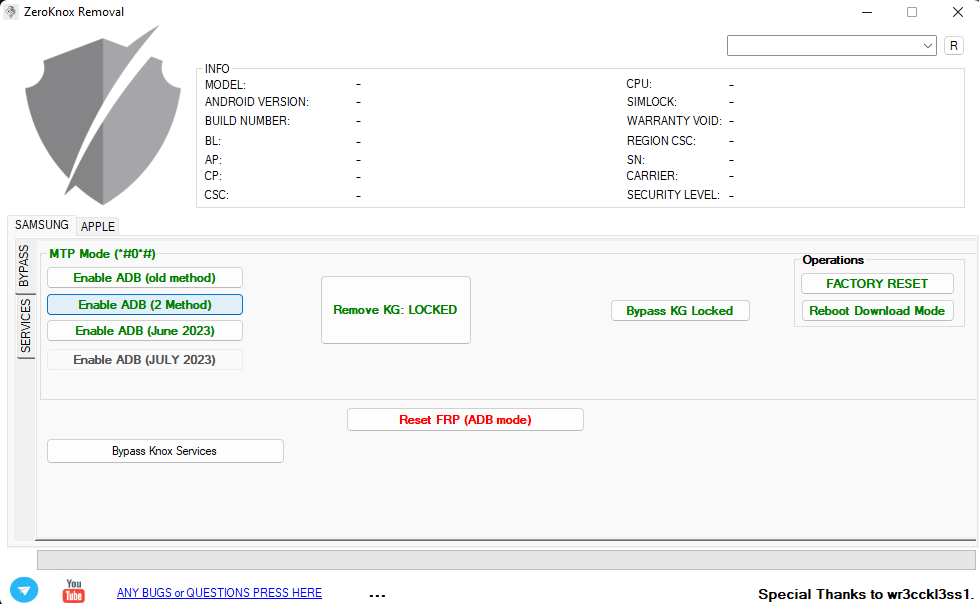Click the ANDROID VERSION: label
This screenshot has height=604, width=979.
coord(257,102)
